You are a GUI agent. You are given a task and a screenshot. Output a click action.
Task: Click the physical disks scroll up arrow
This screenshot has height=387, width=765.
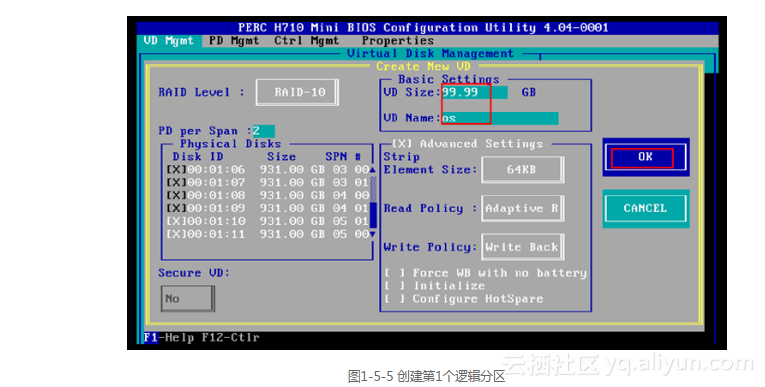tap(372, 170)
